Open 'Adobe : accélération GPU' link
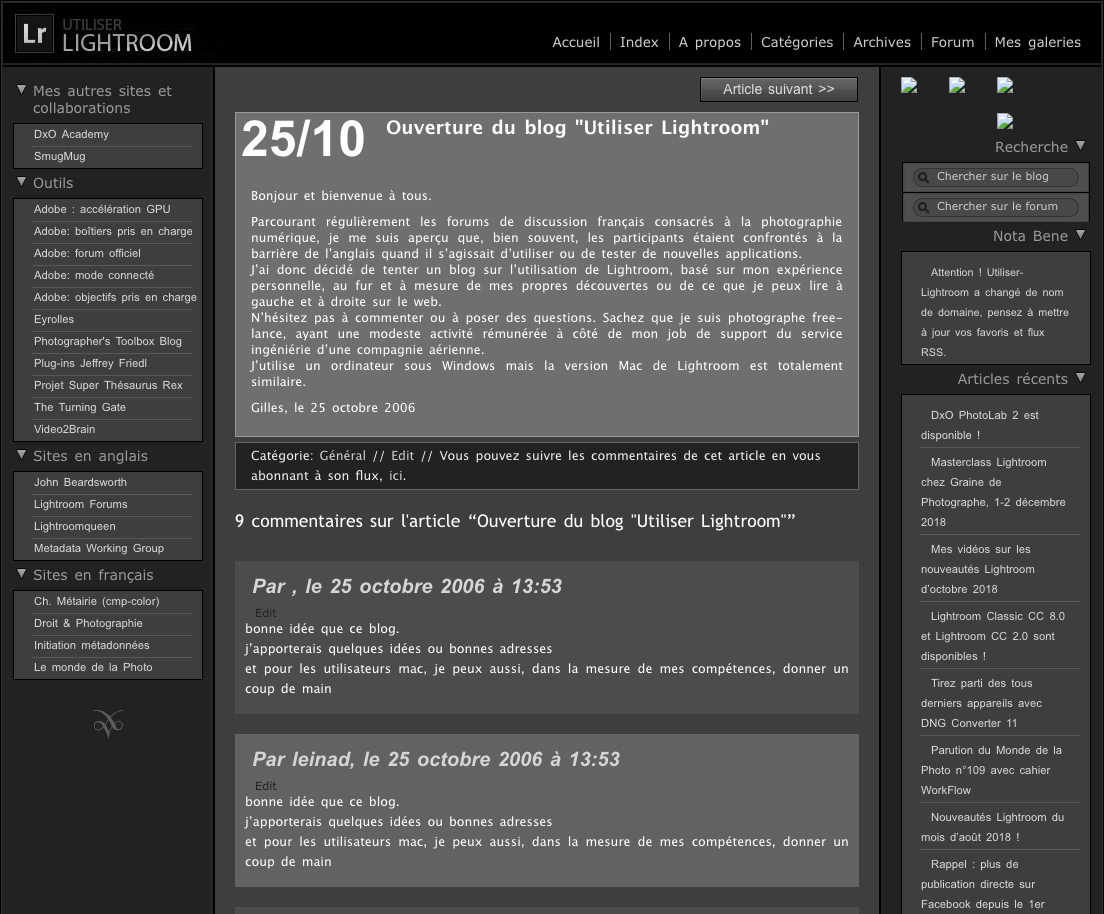This screenshot has width=1104, height=914. [102, 209]
